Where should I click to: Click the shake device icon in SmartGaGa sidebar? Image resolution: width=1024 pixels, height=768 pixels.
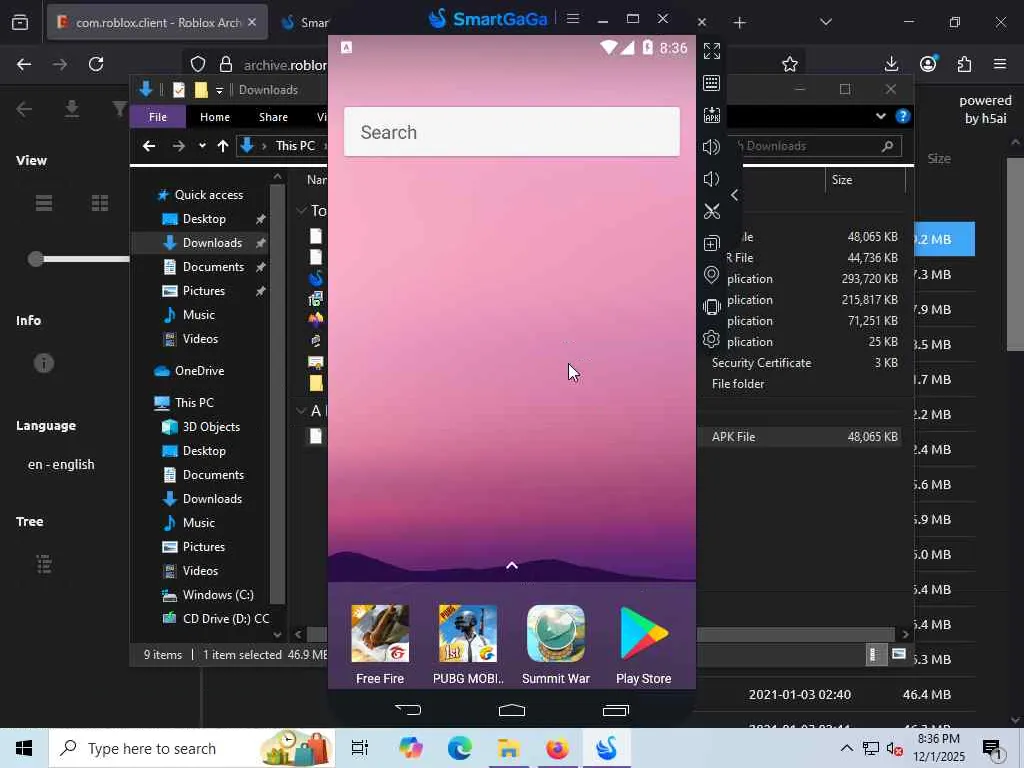click(x=711, y=306)
